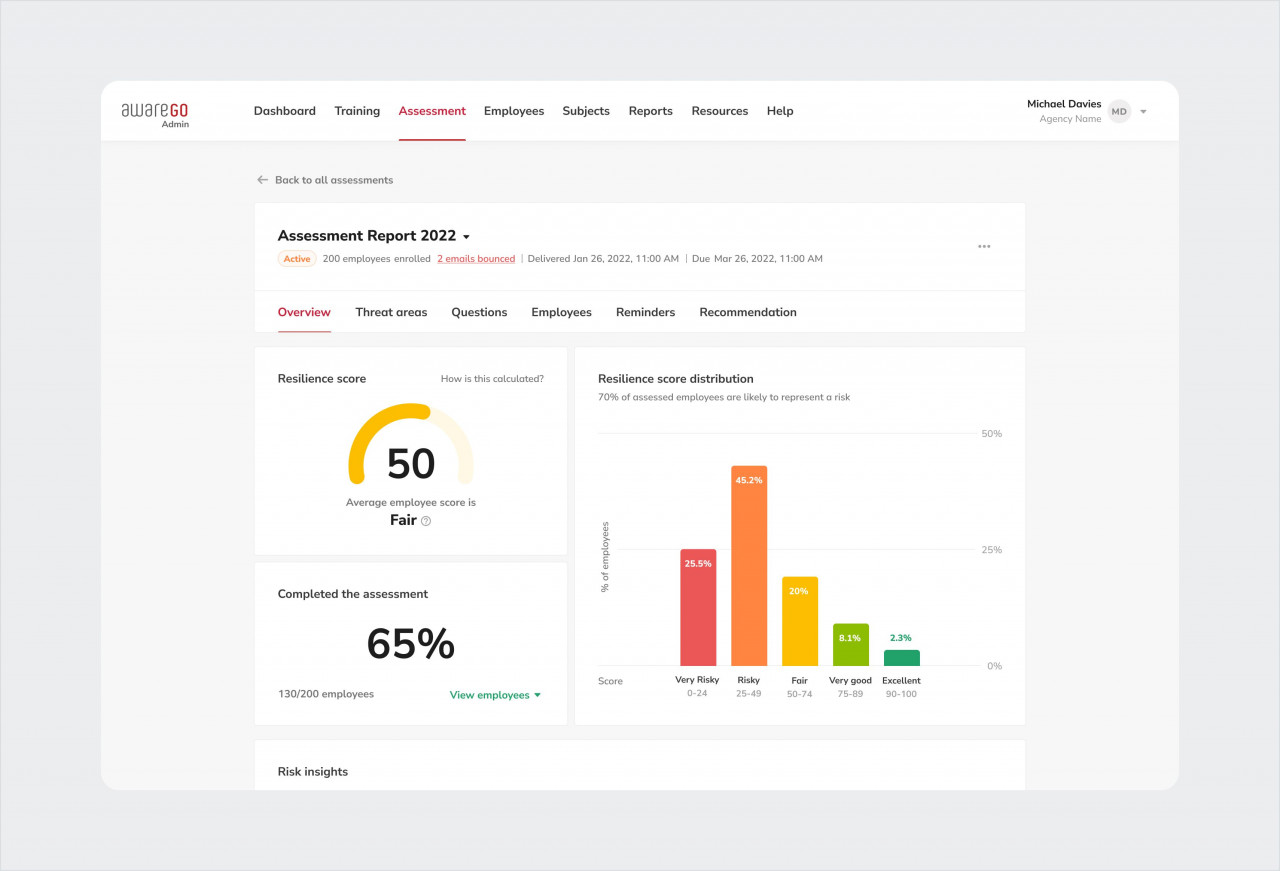1280x871 pixels.
Task: Click the 2 emails bounced link
Action: click(476, 259)
